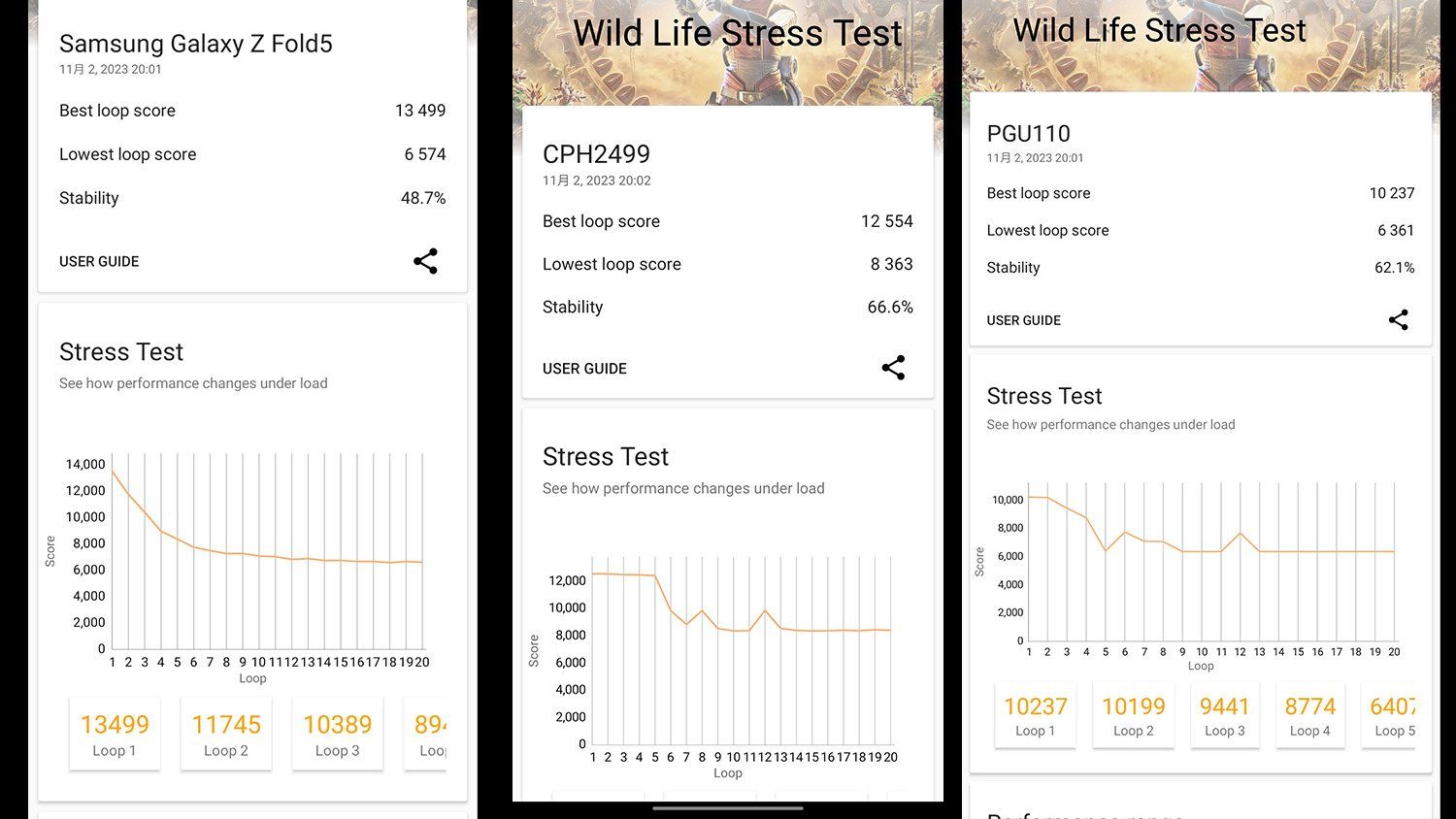Select Loop 1 tile showing 10237
The width and height of the screenshot is (1456, 819).
(x=1035, y=716)
